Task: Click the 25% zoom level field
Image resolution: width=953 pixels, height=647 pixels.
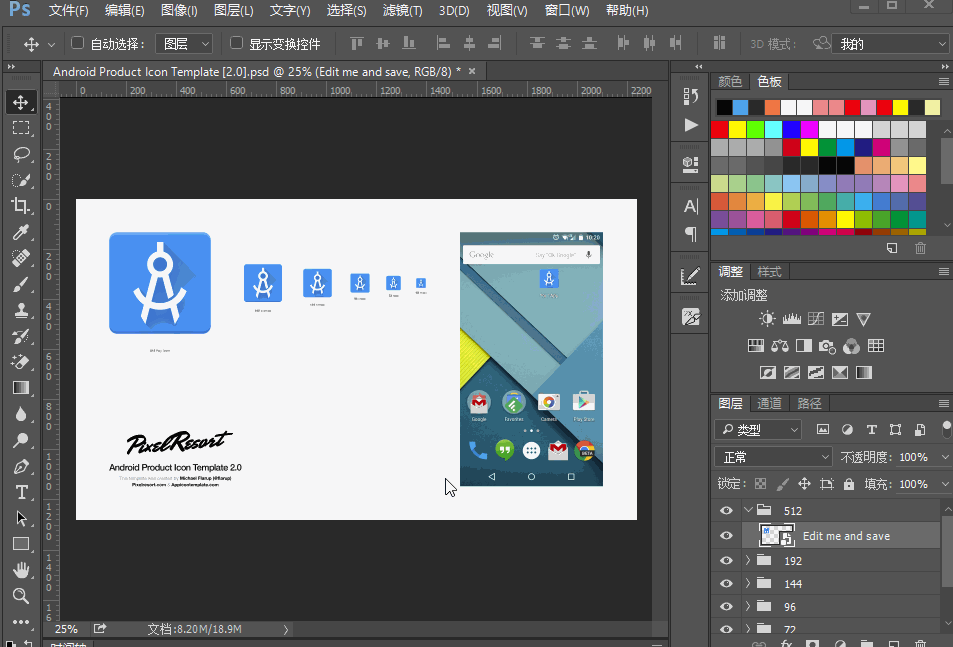Action: tap(66, 629)
